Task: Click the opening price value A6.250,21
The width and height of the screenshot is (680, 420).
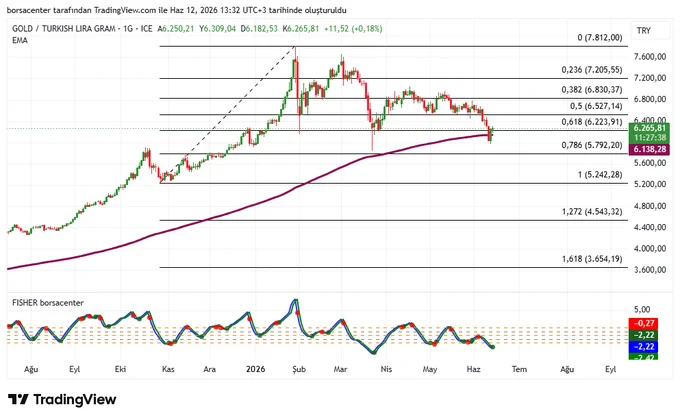Action: [x=176, y=29]
